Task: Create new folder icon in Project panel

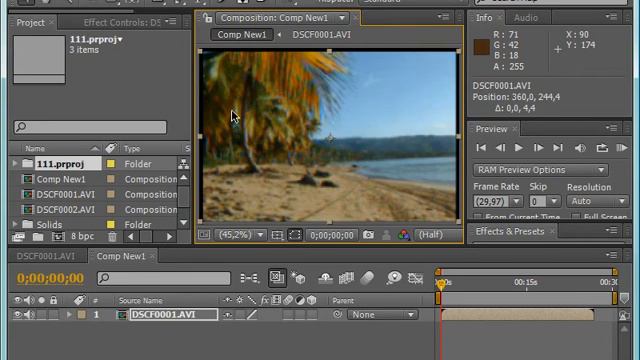Action: click(38, 236)
